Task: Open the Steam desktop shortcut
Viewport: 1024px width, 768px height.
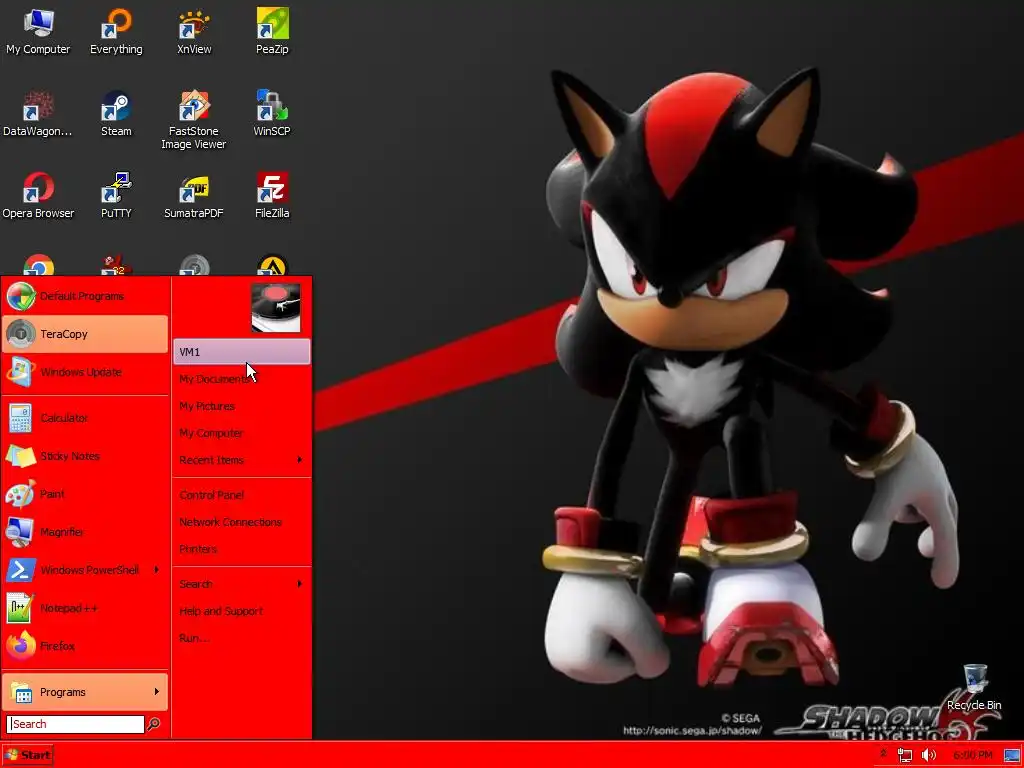Action: tap(116, 114)
